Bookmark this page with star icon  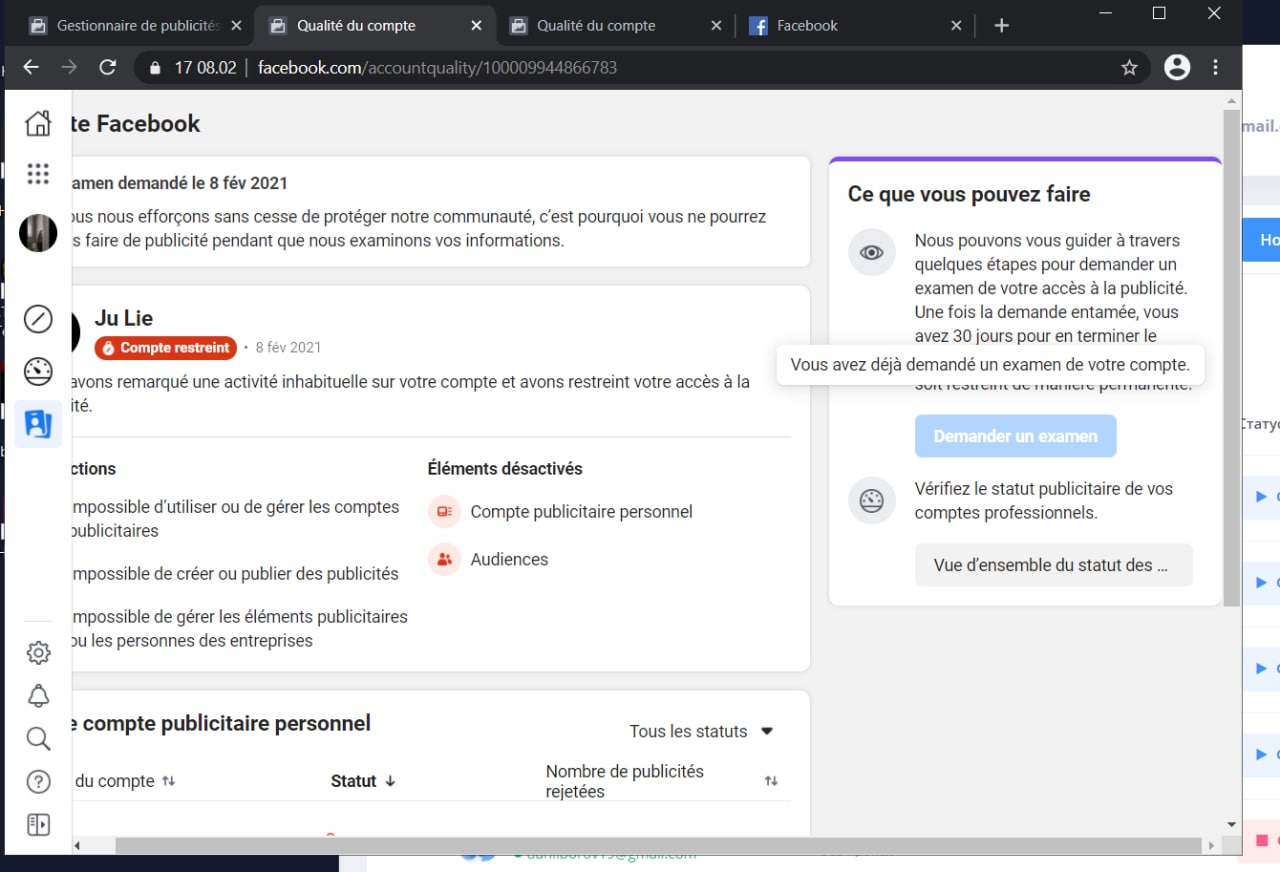tap(1129, 67)
